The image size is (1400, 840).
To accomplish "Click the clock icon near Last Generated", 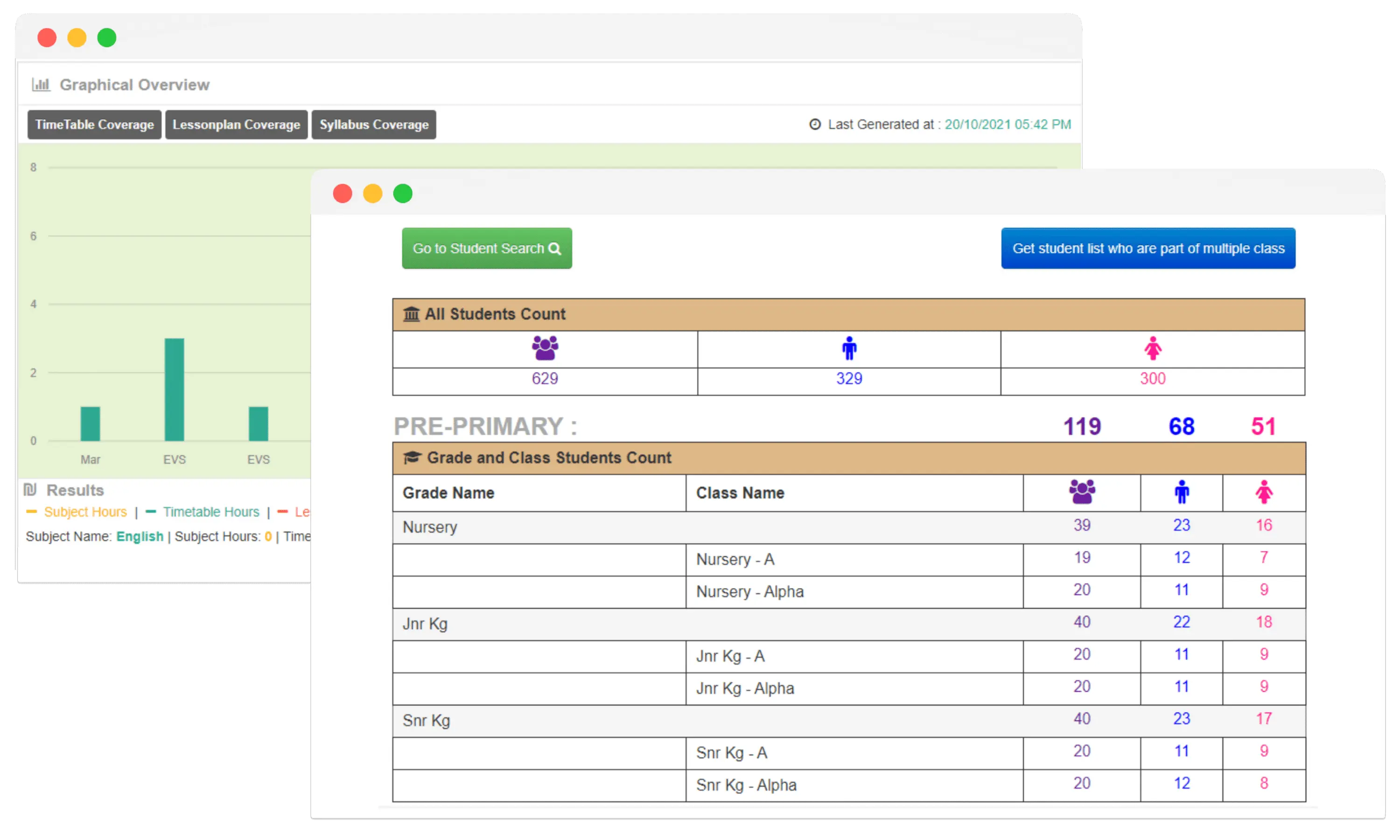I will click(x=815, y=125).
